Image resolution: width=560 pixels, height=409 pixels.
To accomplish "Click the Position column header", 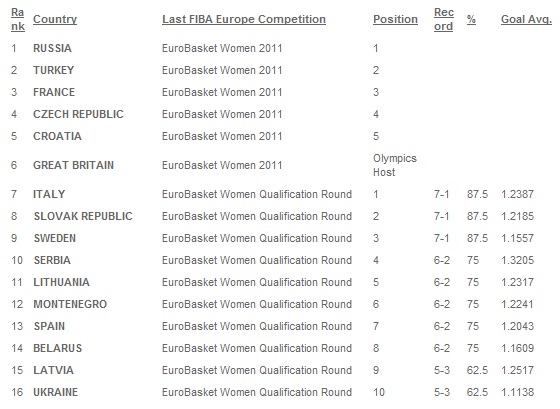I will tap(395, 19).
